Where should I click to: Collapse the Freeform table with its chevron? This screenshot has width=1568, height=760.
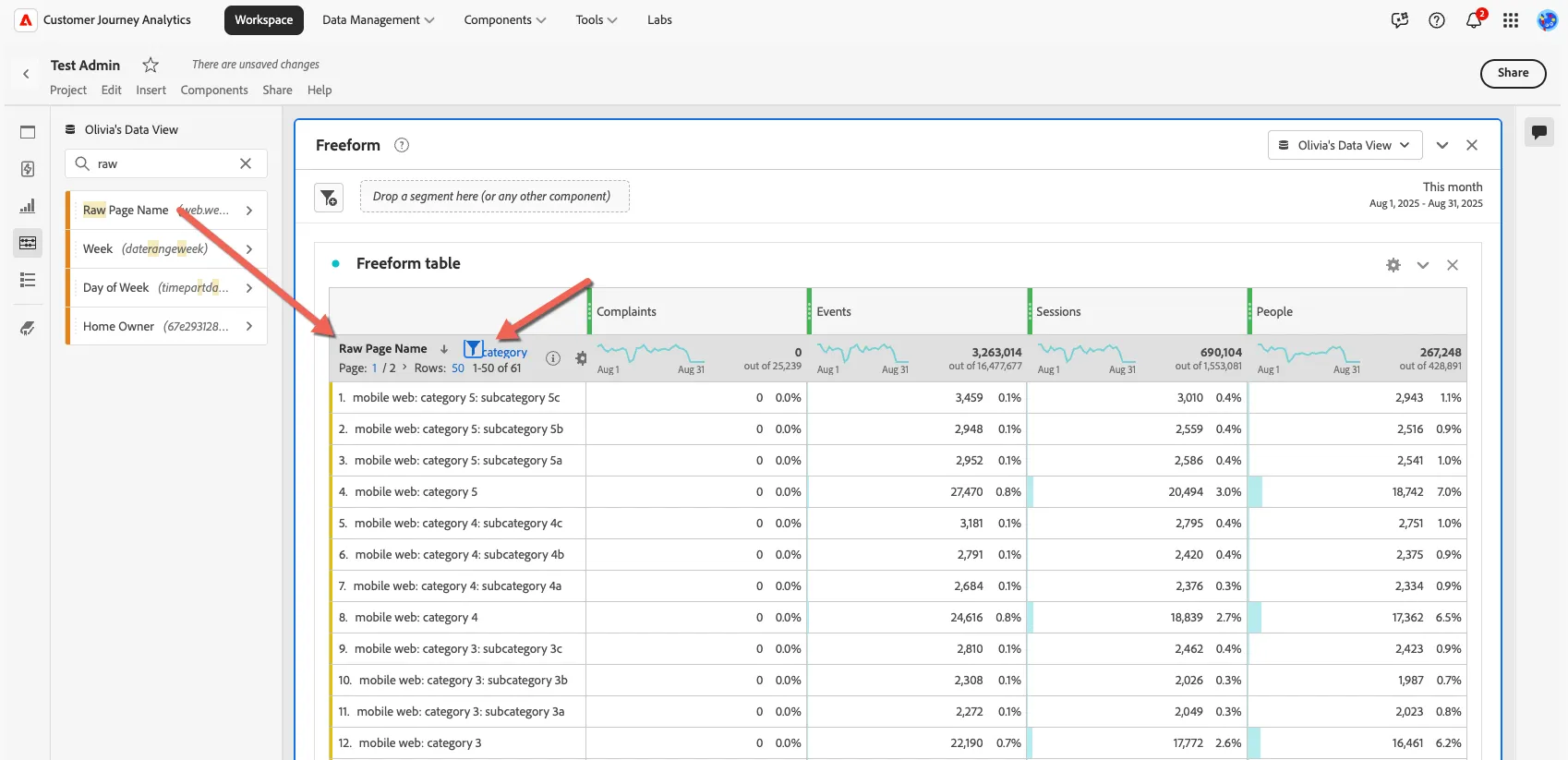click(1423, 265)
